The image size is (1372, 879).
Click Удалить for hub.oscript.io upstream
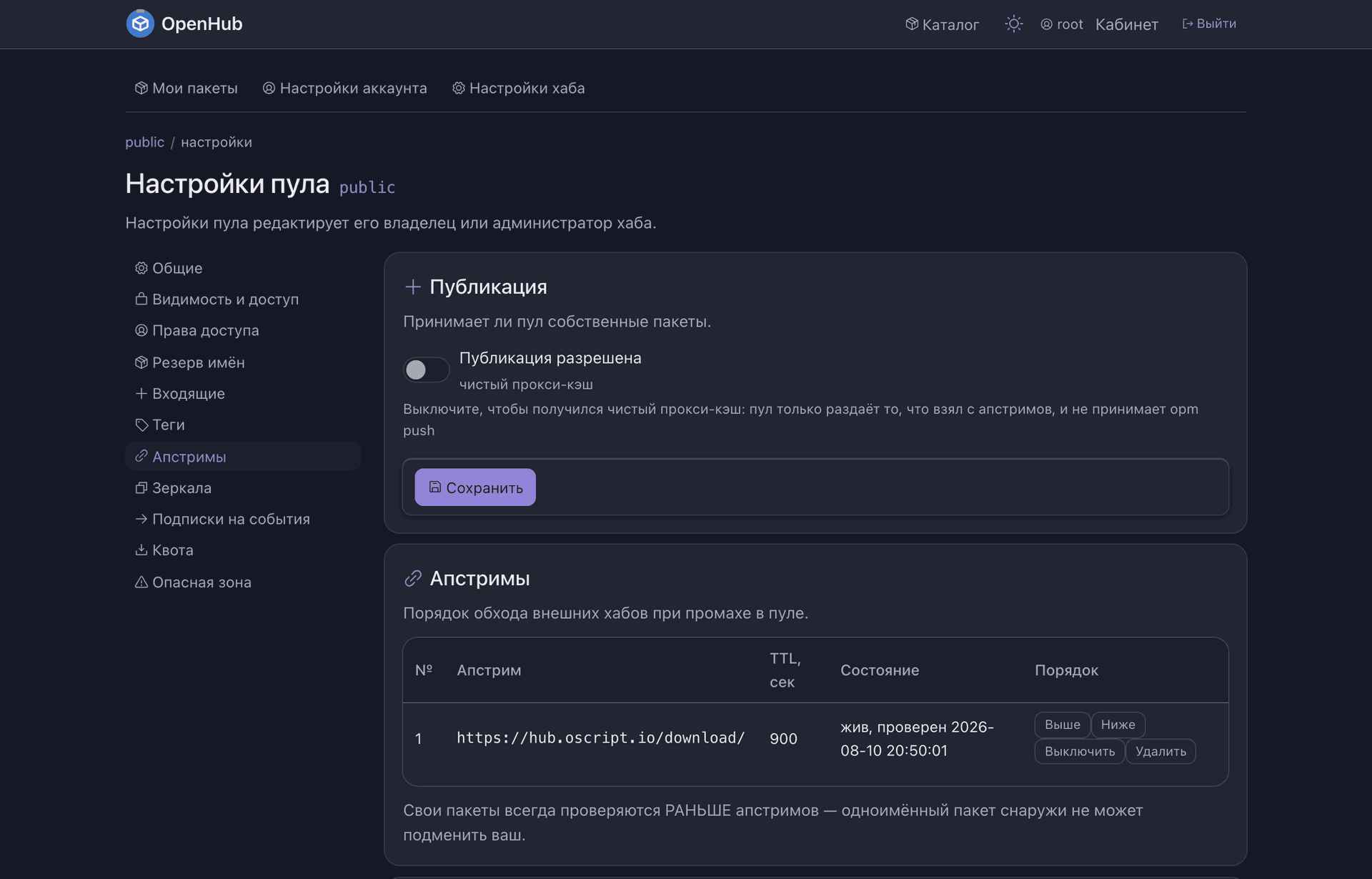(x=1160, y=751)
